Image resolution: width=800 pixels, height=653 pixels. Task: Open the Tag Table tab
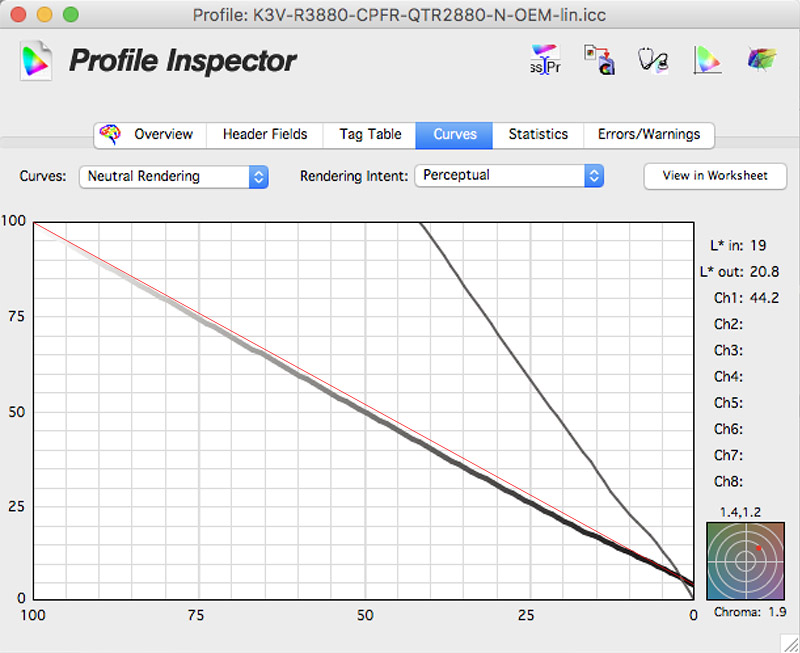point(370,135)
